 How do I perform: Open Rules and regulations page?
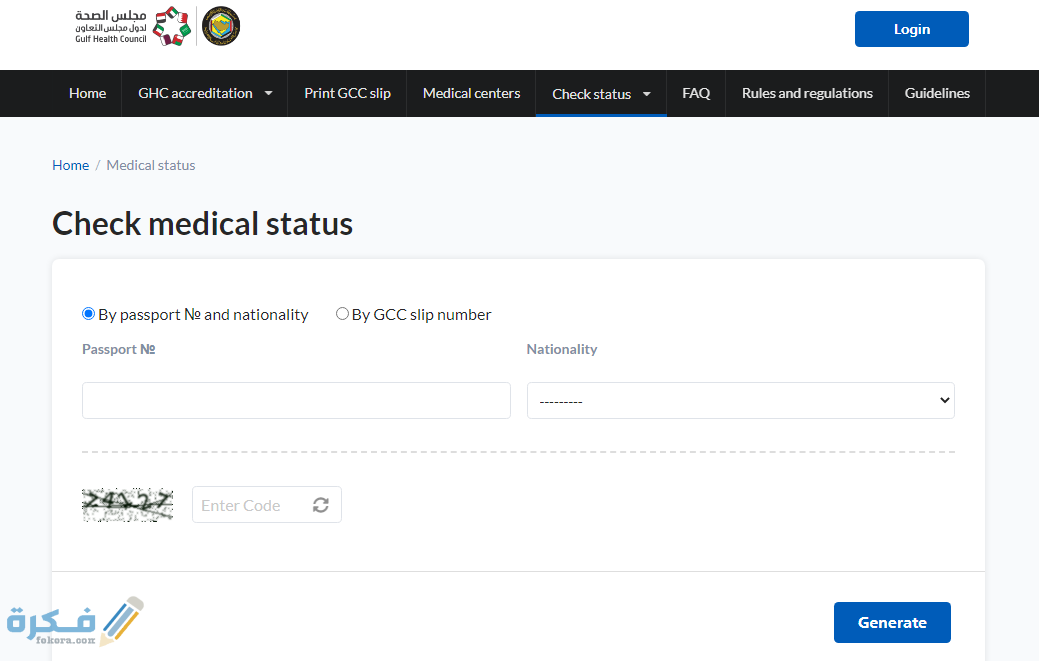tap(807, 93)
